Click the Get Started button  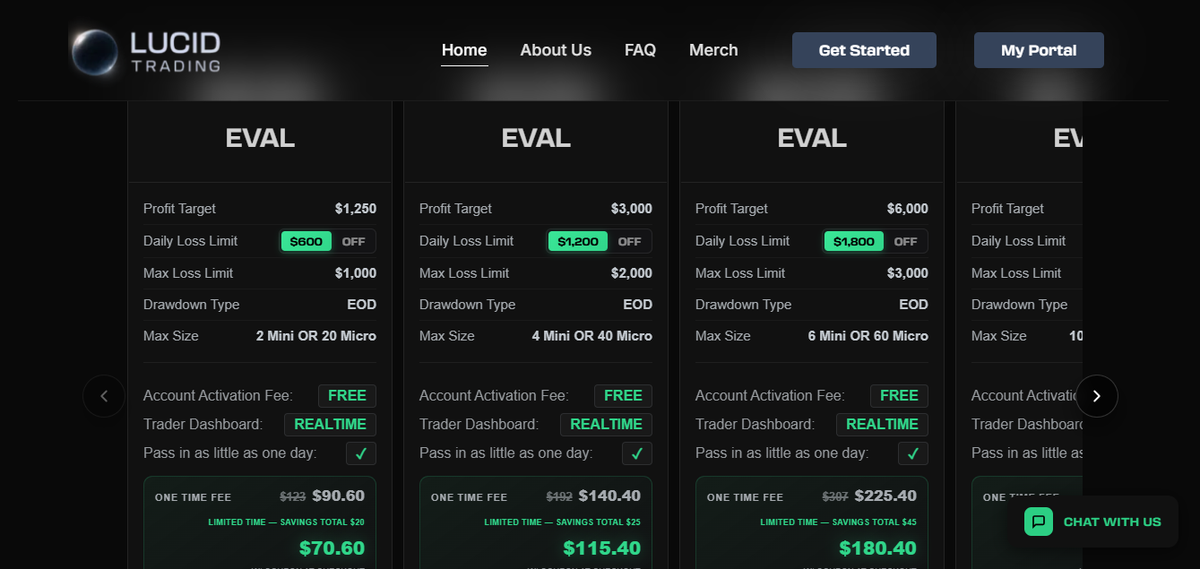coord(864,50)
